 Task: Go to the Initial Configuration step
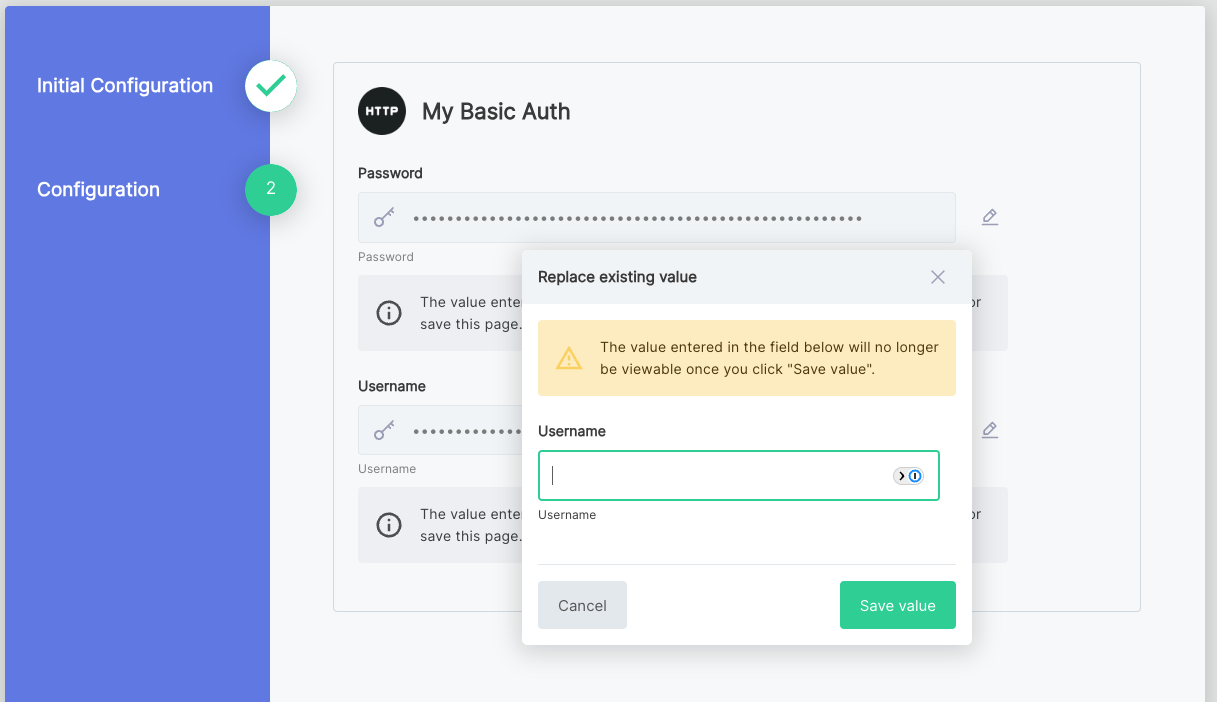[125, 86]
